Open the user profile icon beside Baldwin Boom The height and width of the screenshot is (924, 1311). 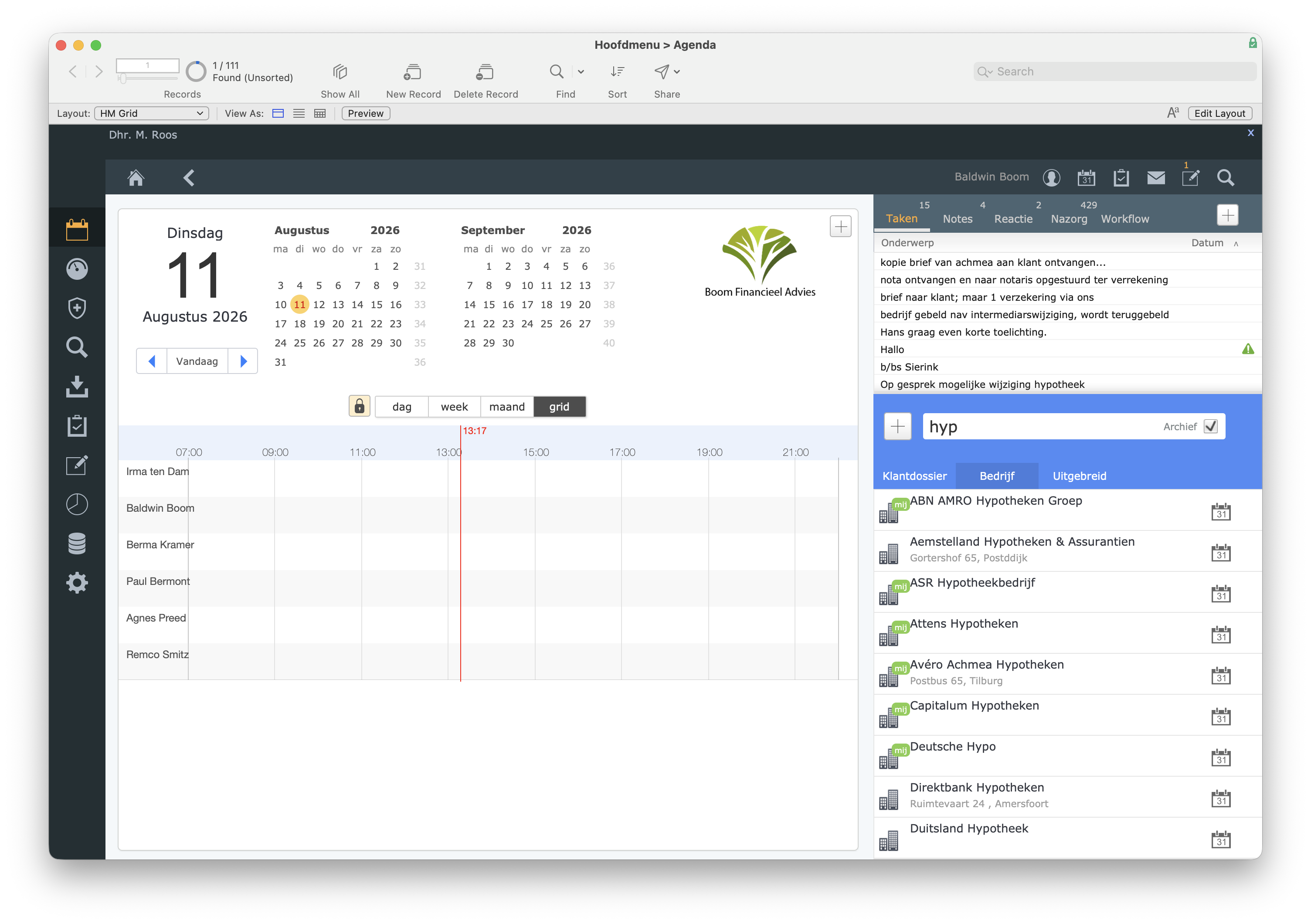(x=1052, y=177)
